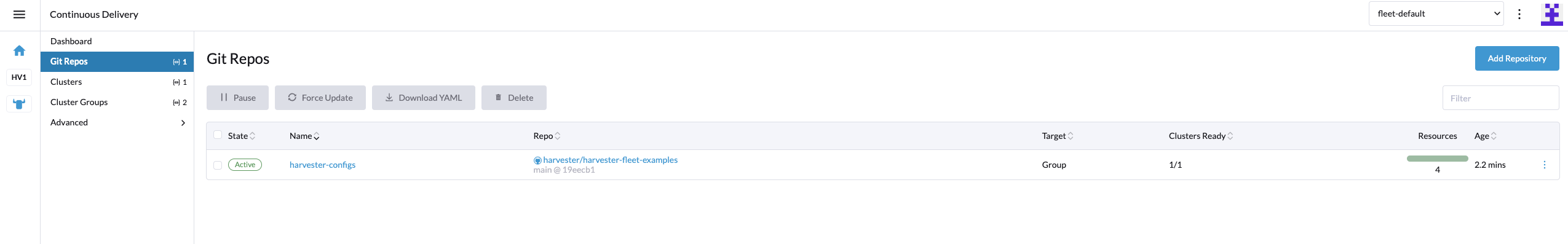Open the user avatar menu
Image resolution: width=1568 pixels, height=244 pixels.
1551,14
